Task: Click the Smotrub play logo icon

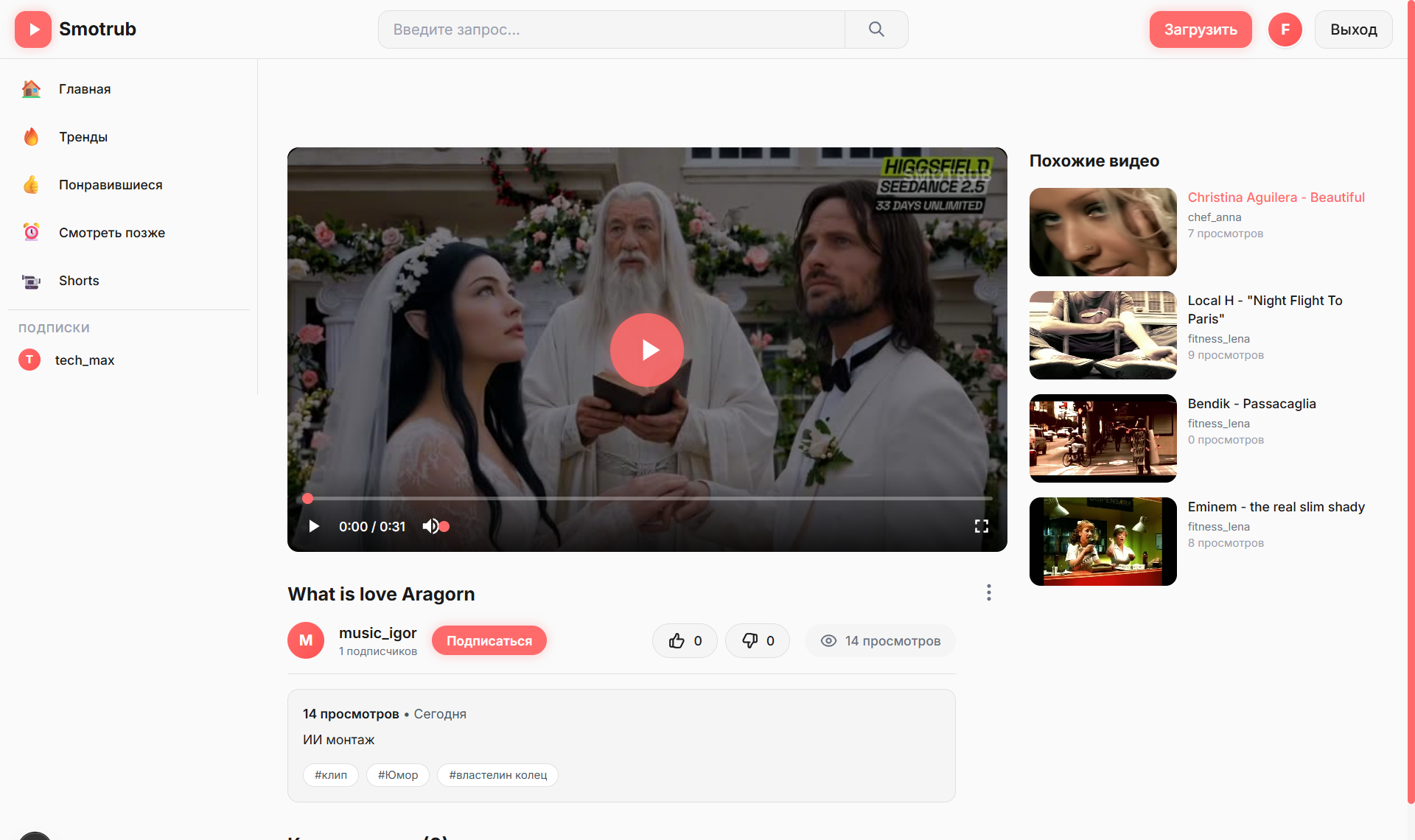Action: pyautogui.click(x=33, y=29)
